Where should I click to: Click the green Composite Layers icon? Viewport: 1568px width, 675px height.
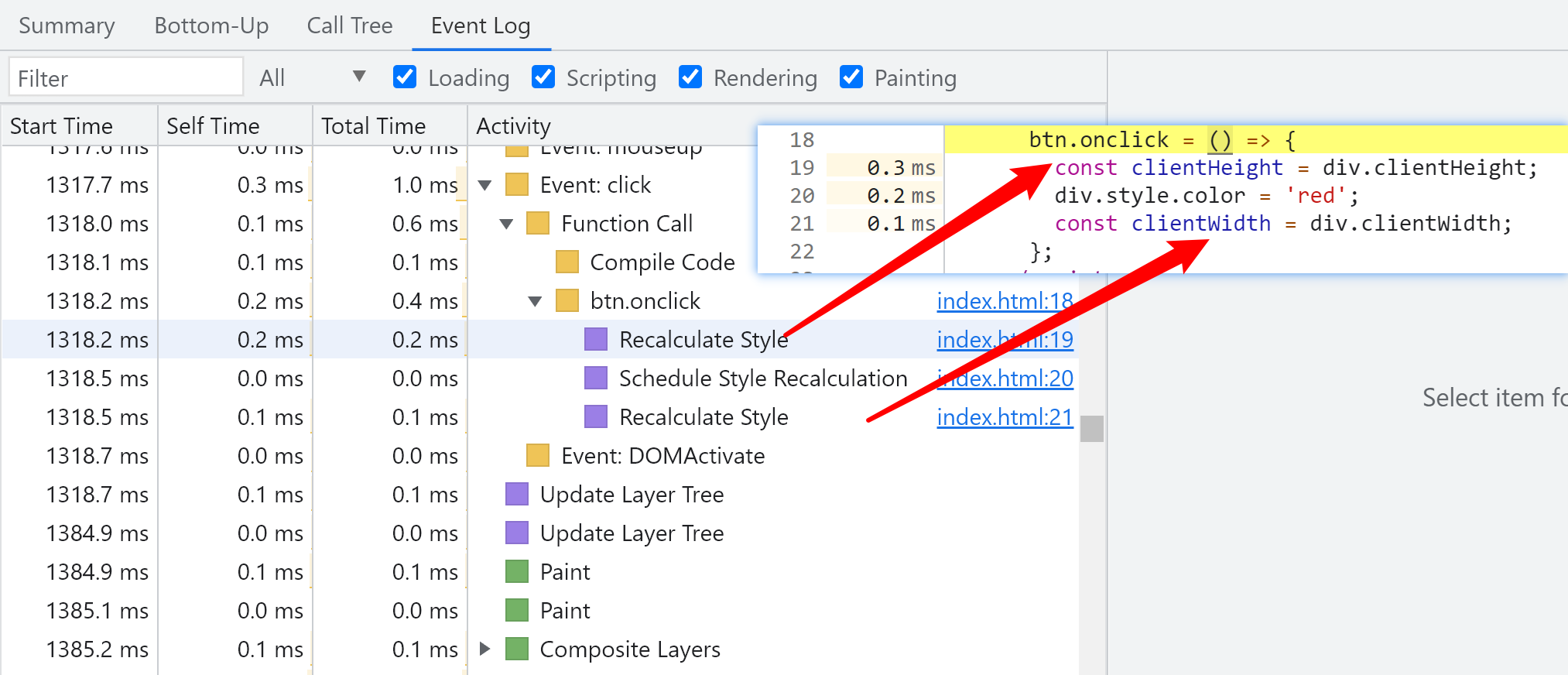point(517,649)
